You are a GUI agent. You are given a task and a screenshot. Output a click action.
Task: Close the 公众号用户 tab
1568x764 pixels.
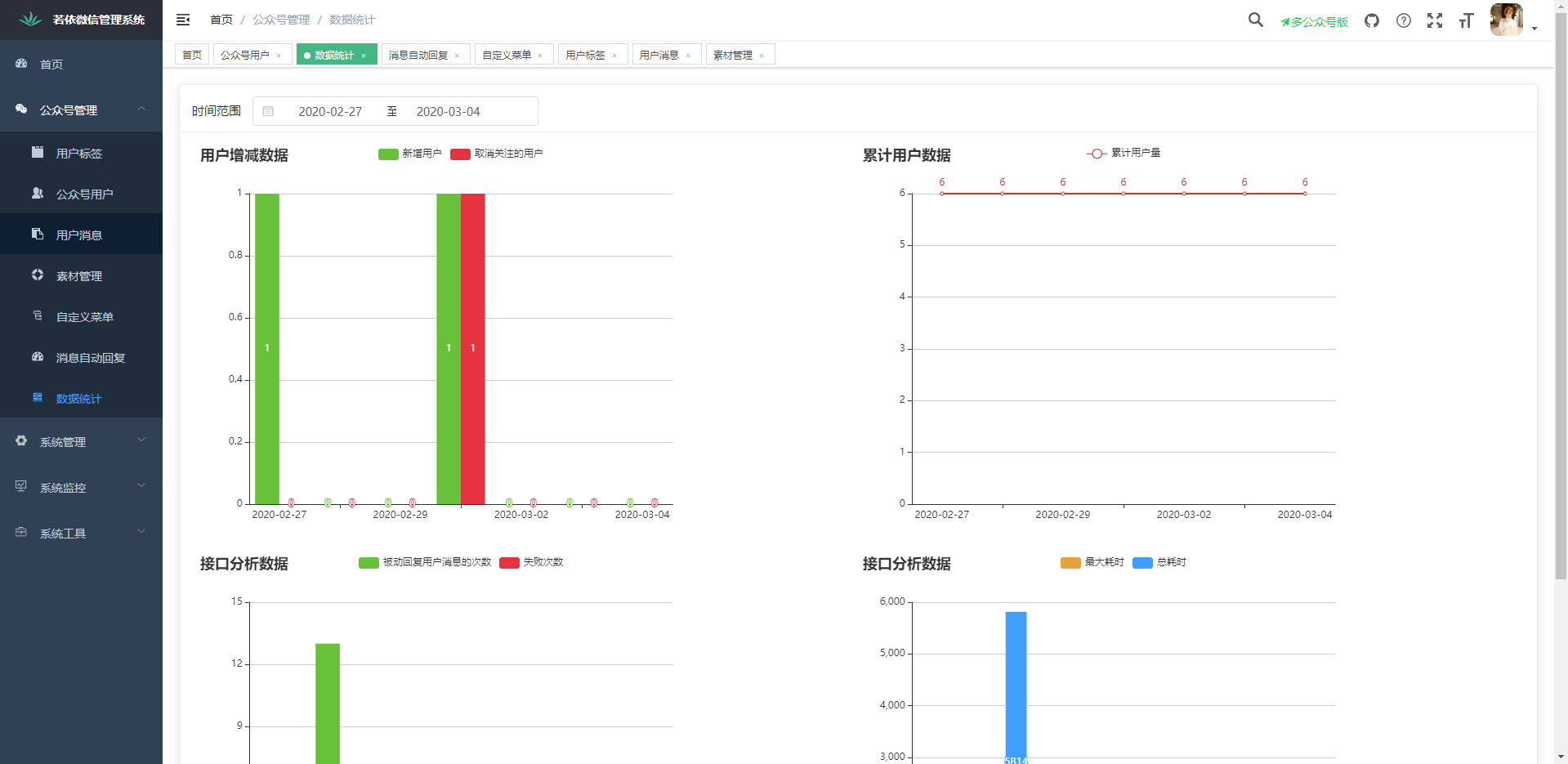click(x=279, y=56)
